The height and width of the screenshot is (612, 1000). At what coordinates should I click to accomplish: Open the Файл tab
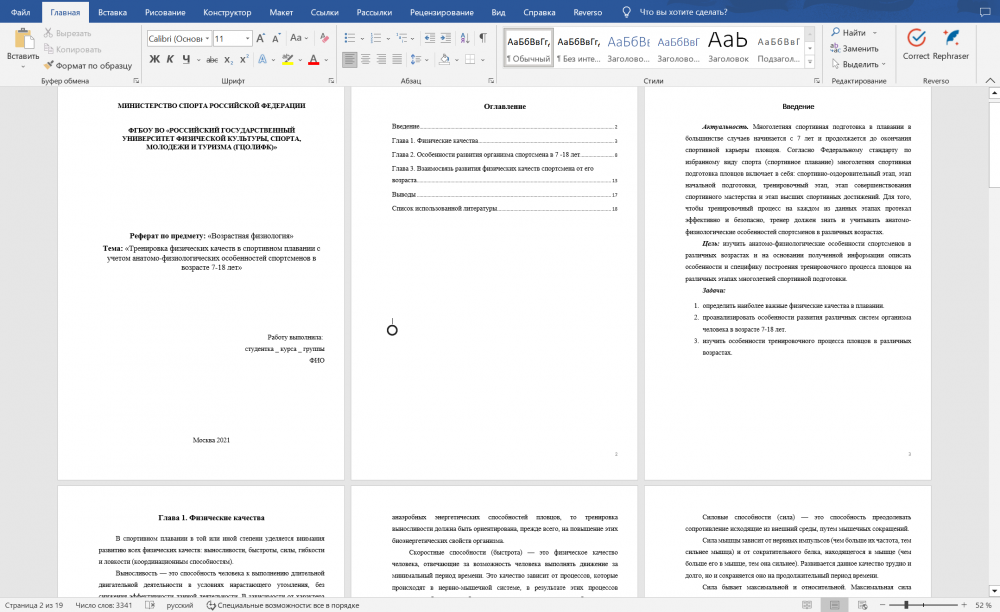point(20,12)
